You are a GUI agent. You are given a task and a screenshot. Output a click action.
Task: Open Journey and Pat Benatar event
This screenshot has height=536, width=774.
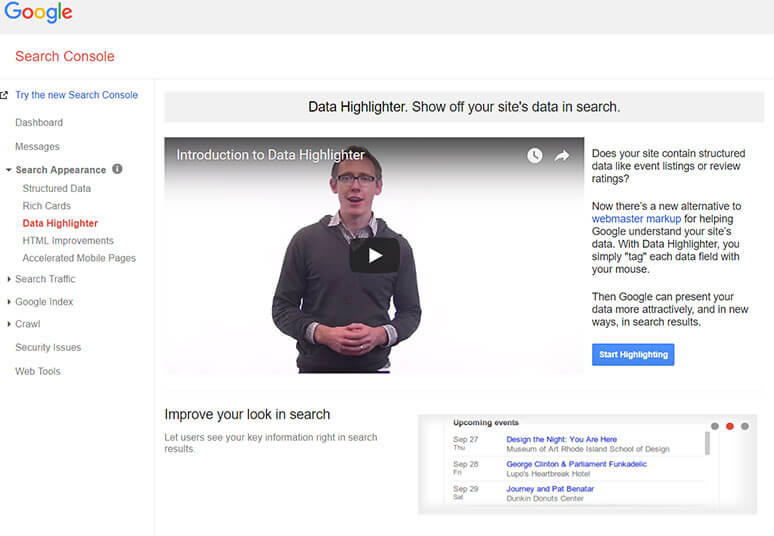click(x=550, y=489)
